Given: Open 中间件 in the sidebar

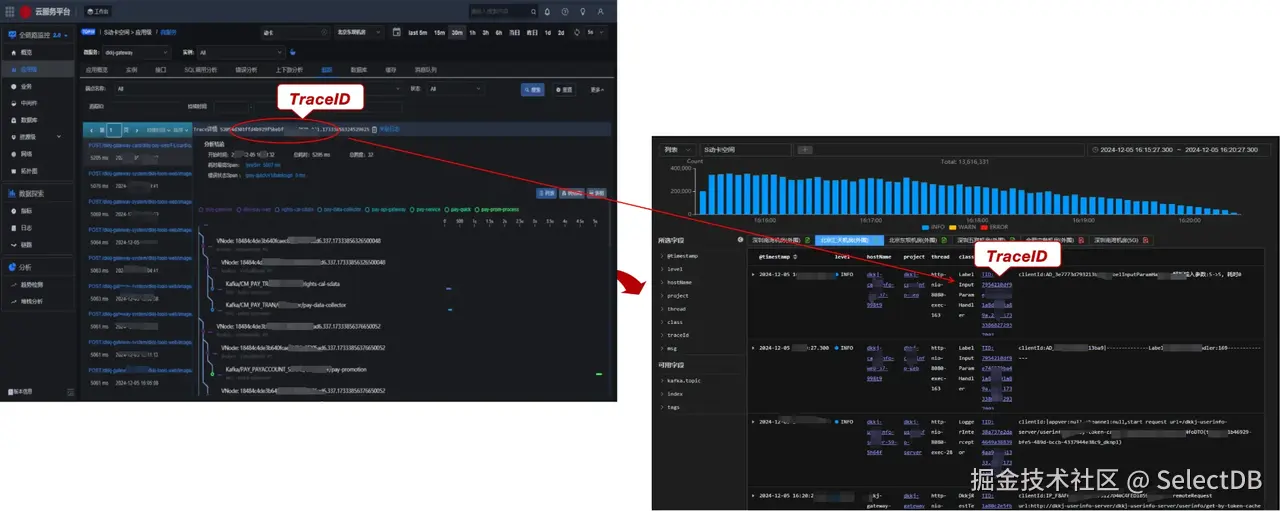Looking at the screenshot, I should pos(30,103).
